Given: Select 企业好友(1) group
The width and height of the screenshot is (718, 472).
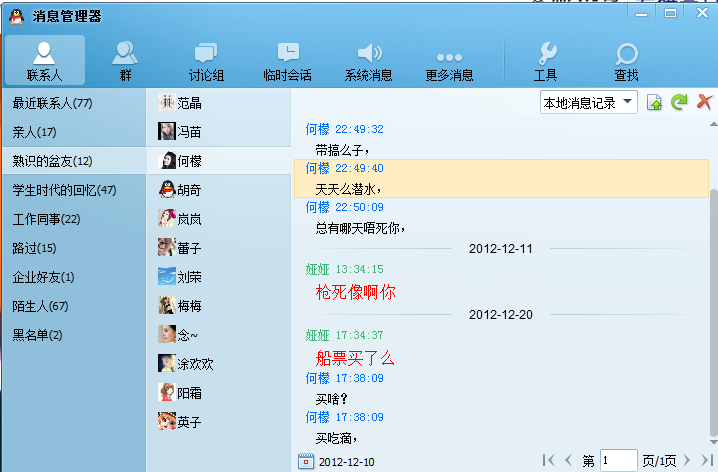Looking at the screenshot, I should (x=74, y=277).
